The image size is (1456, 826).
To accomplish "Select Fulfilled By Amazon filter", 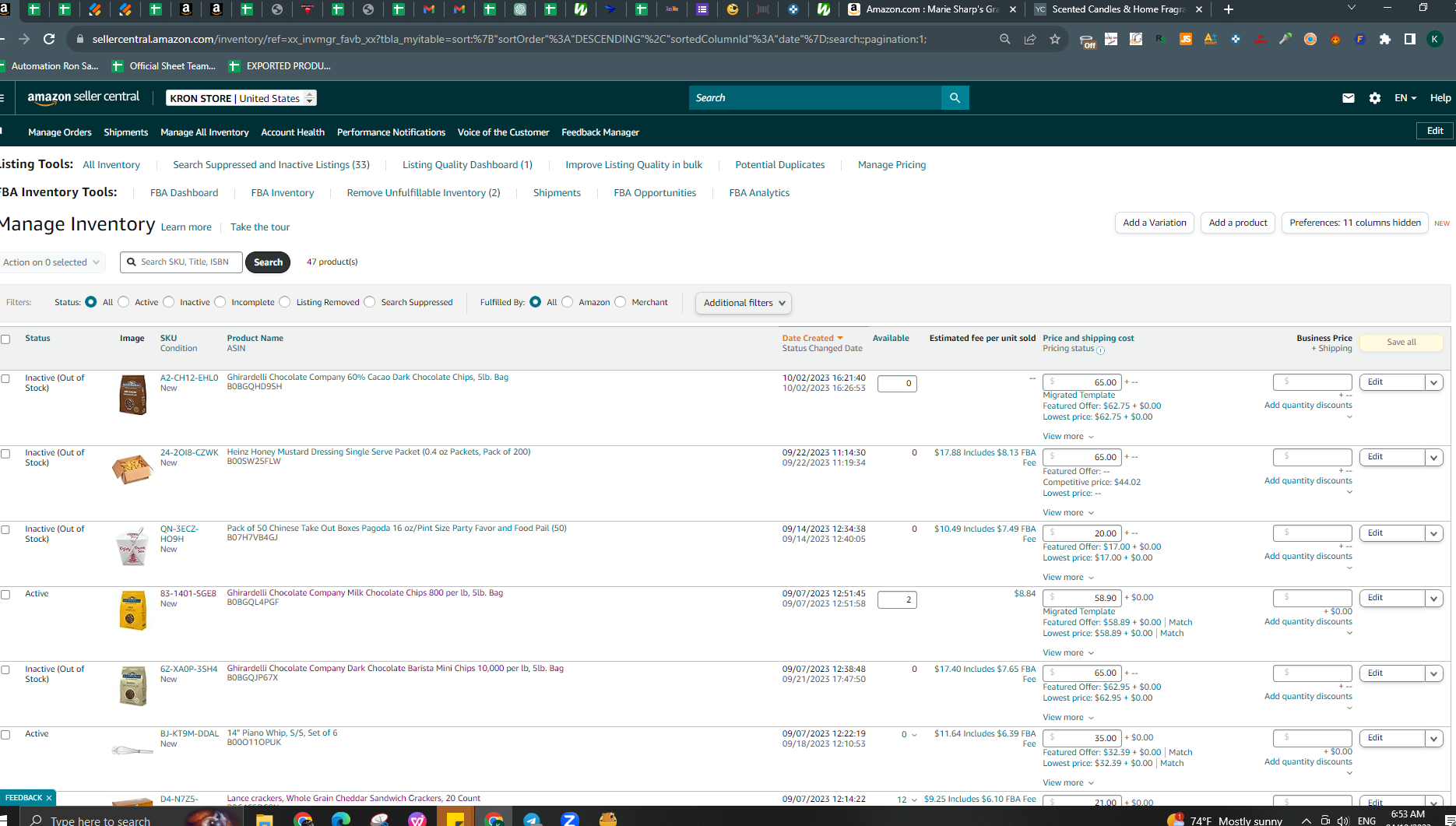I will (x=568, y=302).
